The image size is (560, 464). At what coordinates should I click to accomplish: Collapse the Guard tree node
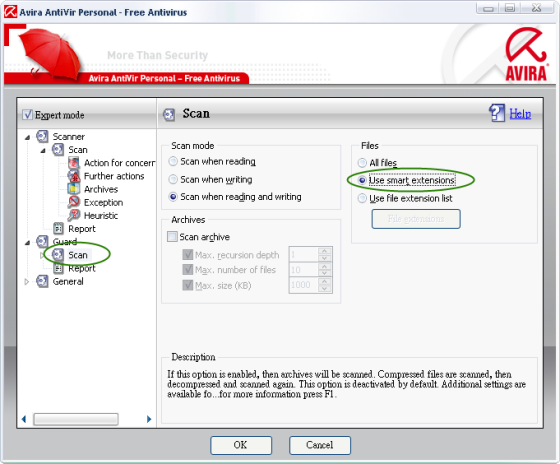click(x=27, y=243)
